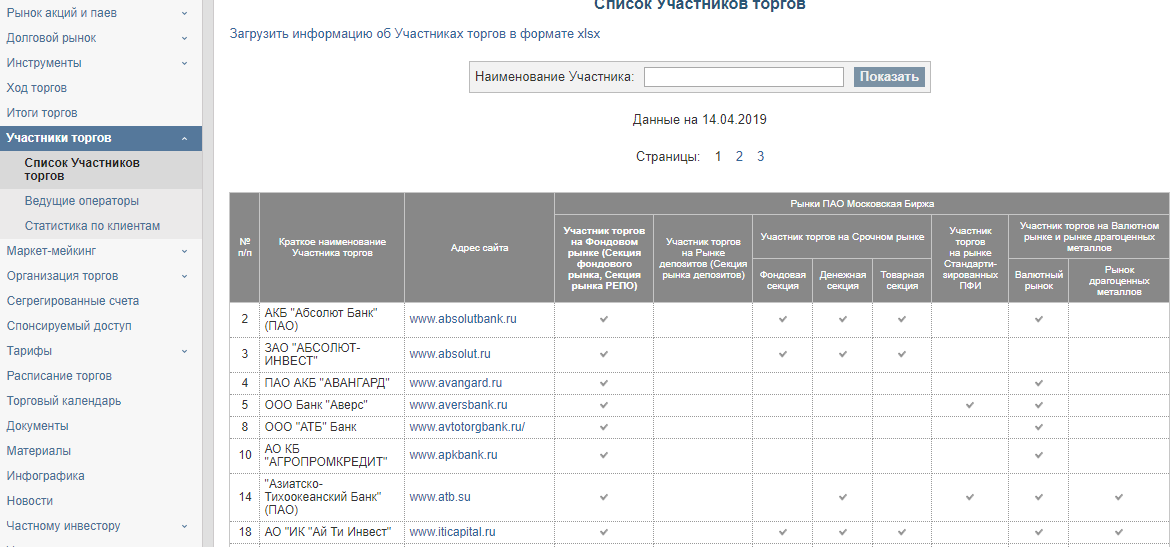Click АВАНГАРД 'Валютный рынок' checkmark
Viewport: 1173px width, 547px height.
pyautogui.click(x=1038, y=383)
